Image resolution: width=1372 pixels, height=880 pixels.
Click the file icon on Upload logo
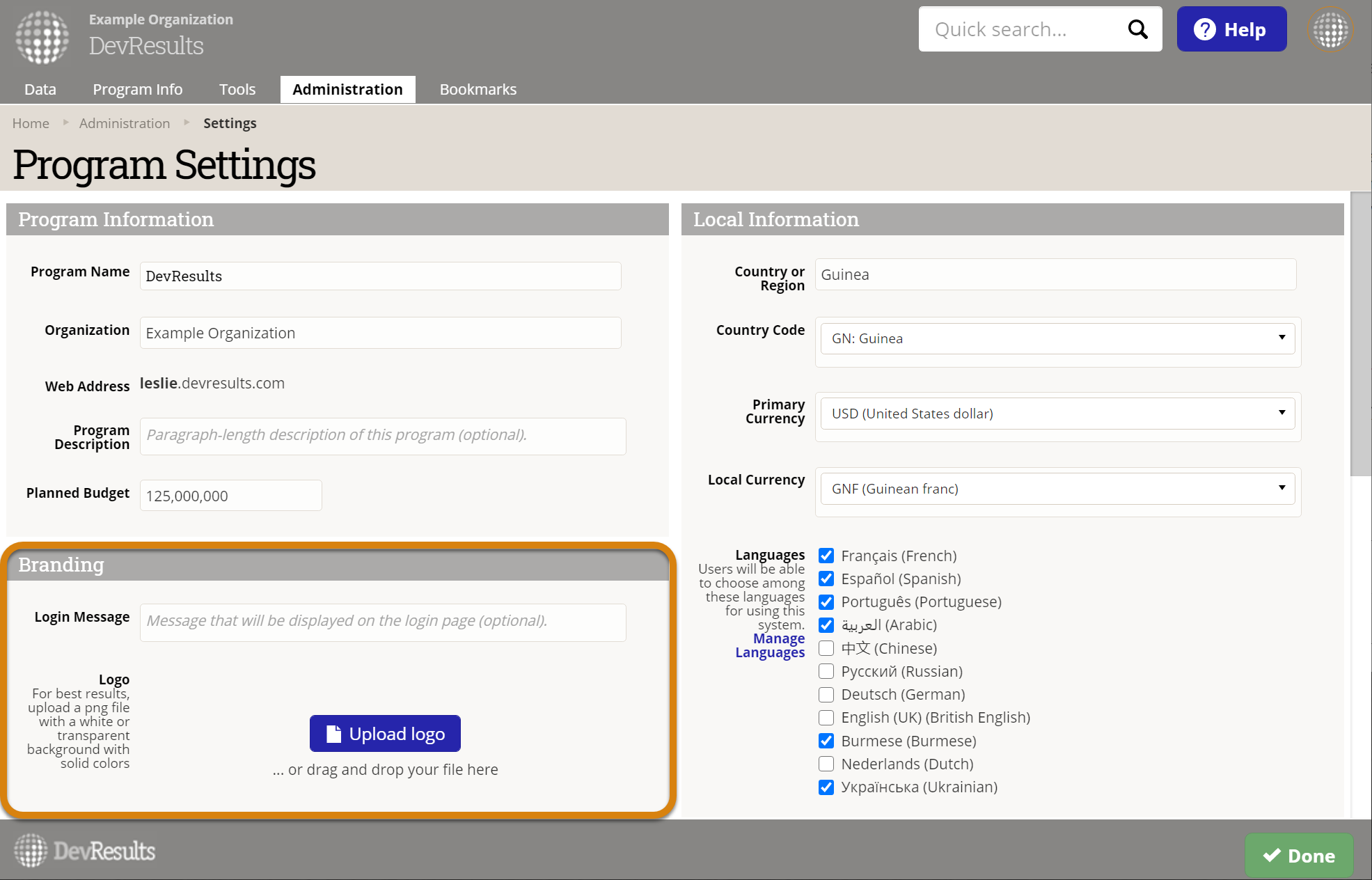click(x=333, y=734)
